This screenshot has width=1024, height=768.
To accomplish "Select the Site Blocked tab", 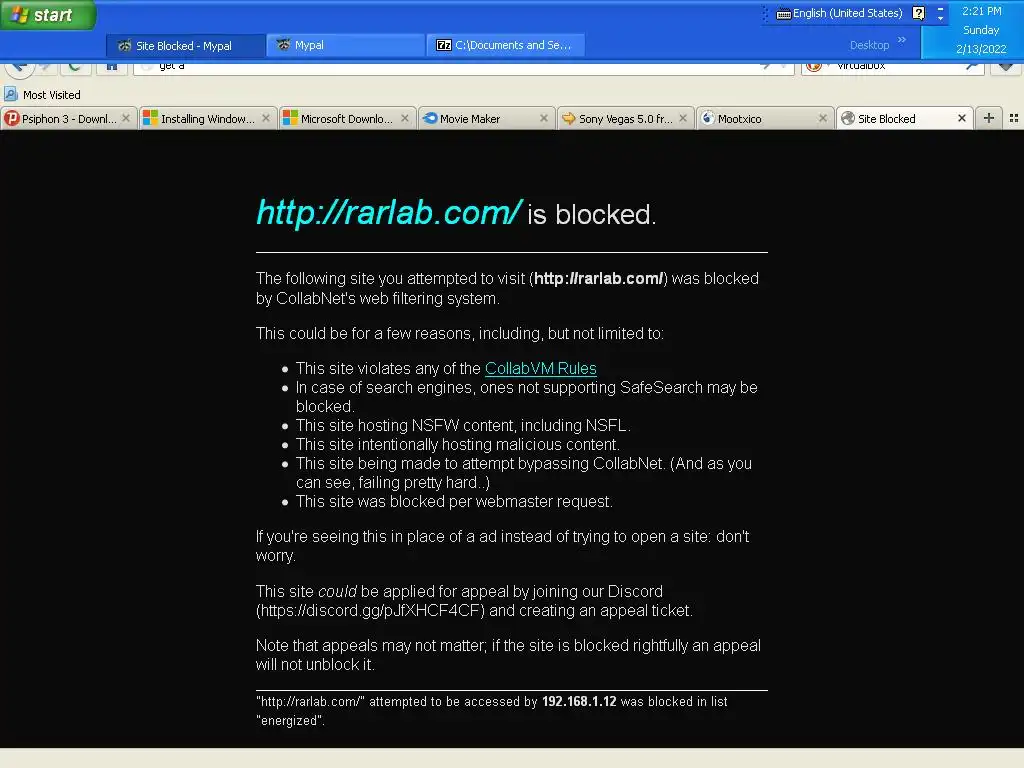I will point(904,119).
